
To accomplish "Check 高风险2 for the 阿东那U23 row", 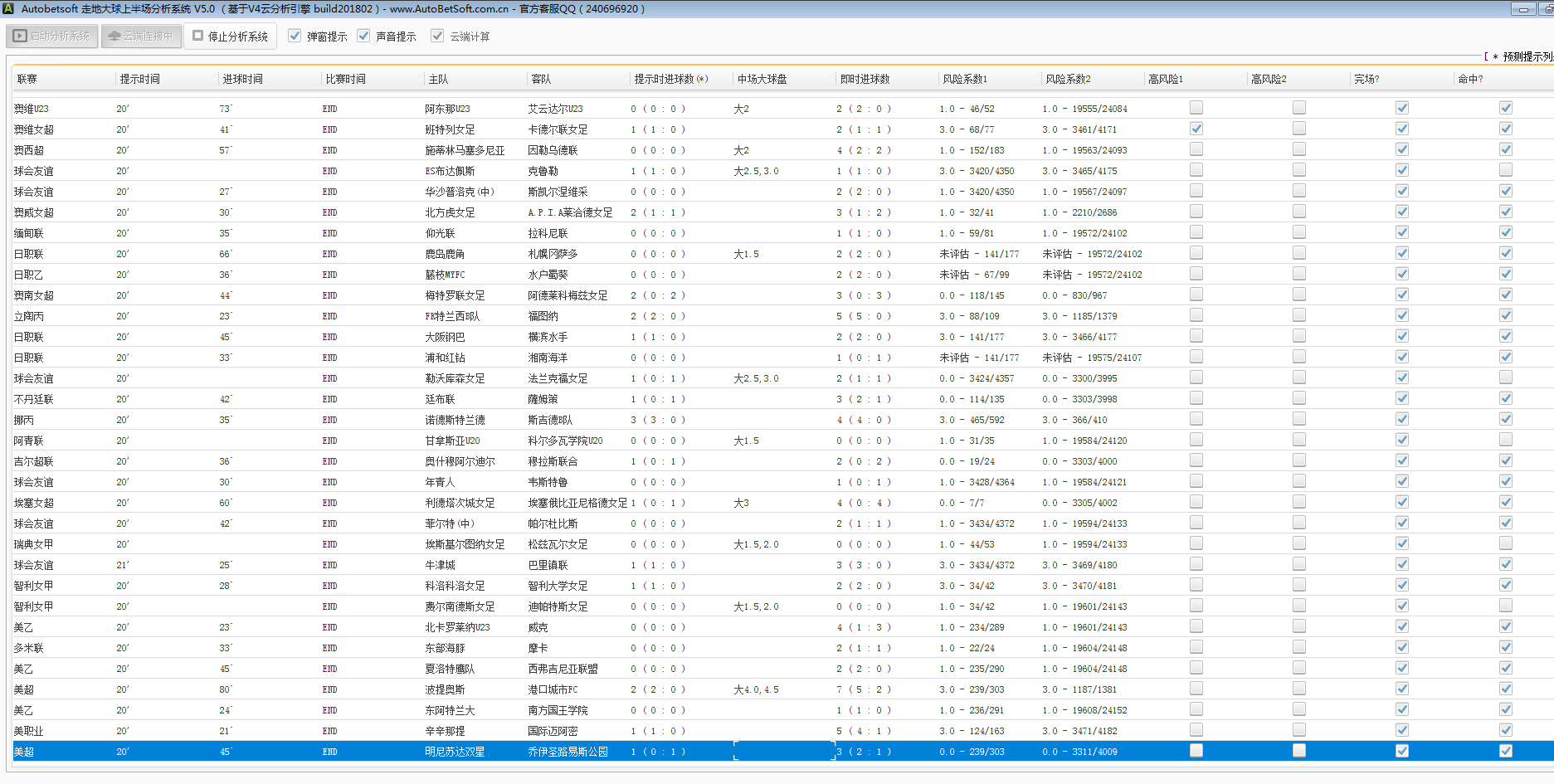I will pyautogui.click(x=1298, y=108).
